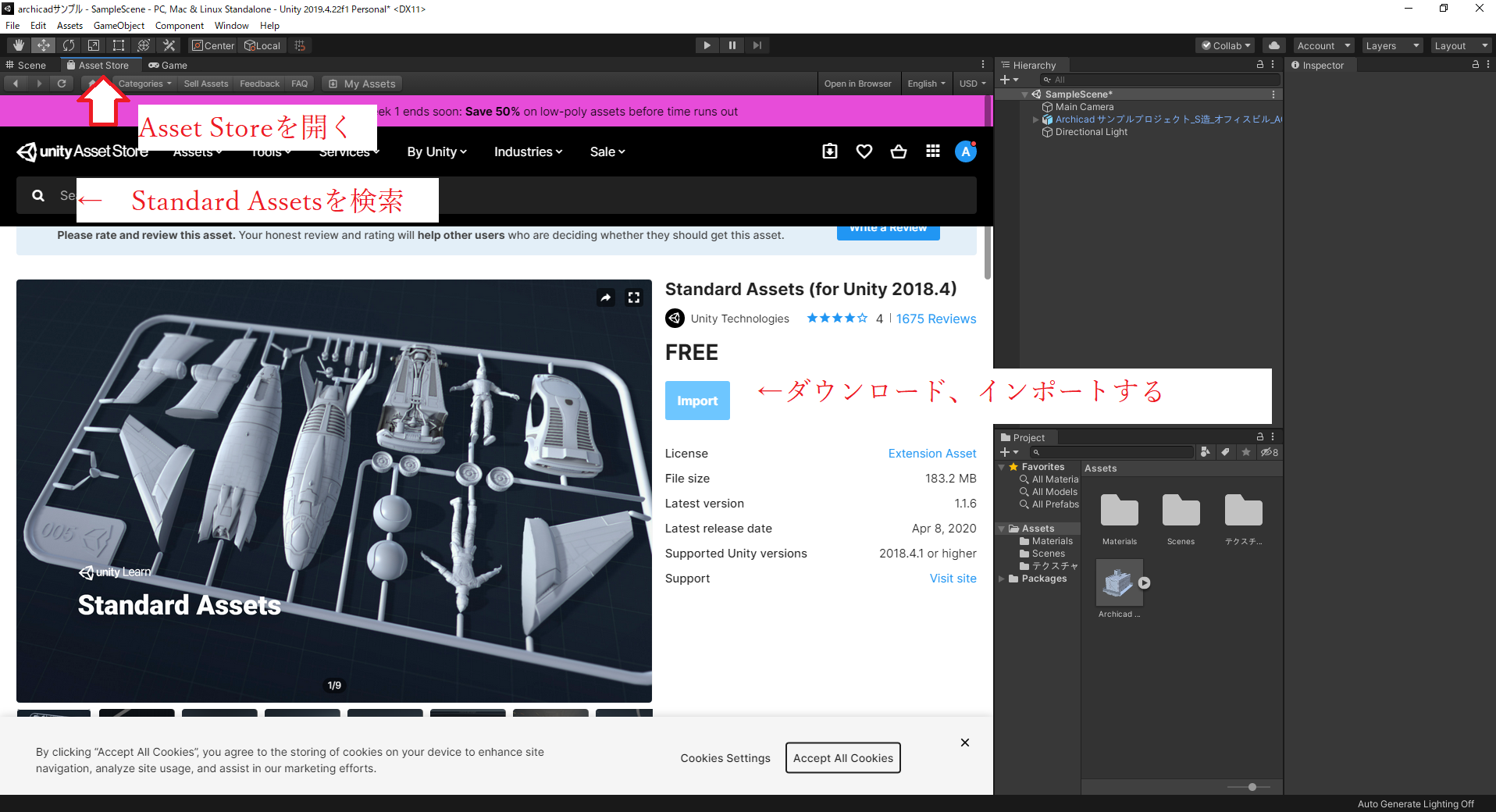Image resolution: width=1496 pixels, height=812 pixels.
Task: Open the Window menu
Action: tap(231, 26)
